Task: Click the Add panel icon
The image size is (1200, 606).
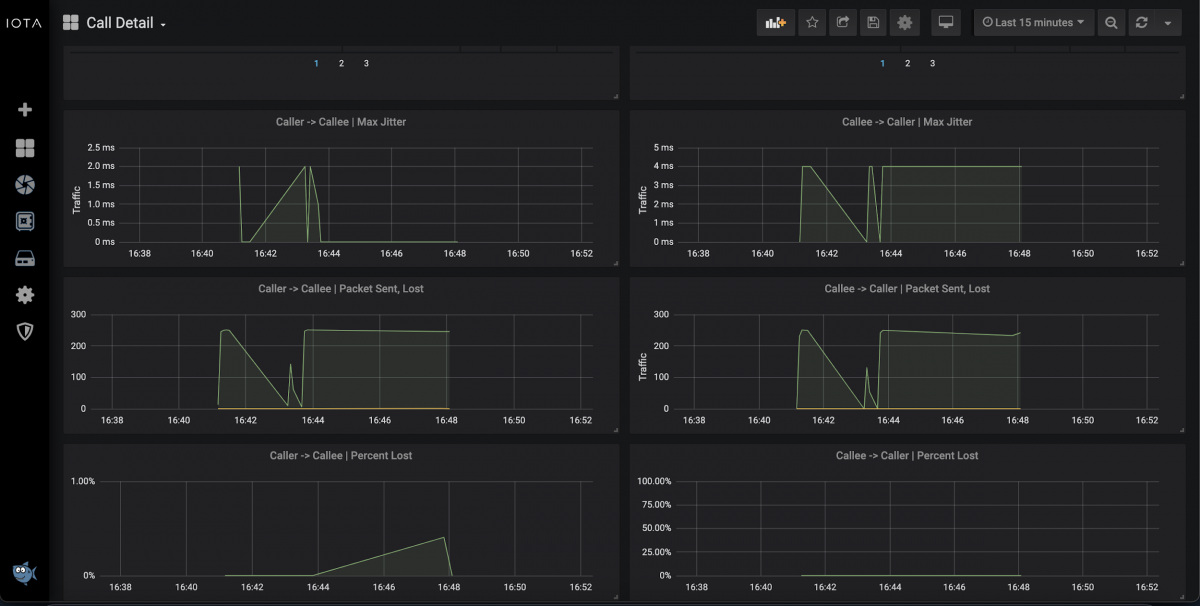Action: click(x=775, y=22)
